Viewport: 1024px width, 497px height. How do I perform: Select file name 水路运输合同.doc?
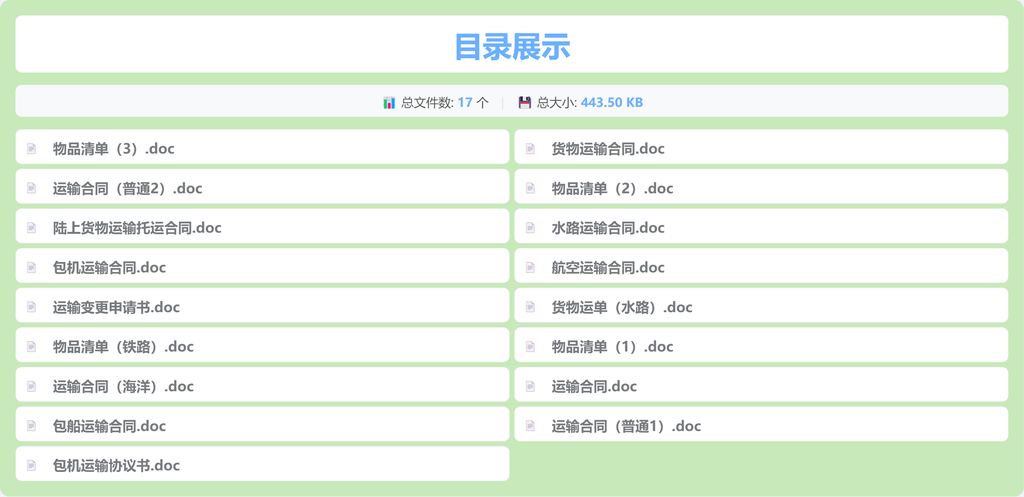point(608,228)
